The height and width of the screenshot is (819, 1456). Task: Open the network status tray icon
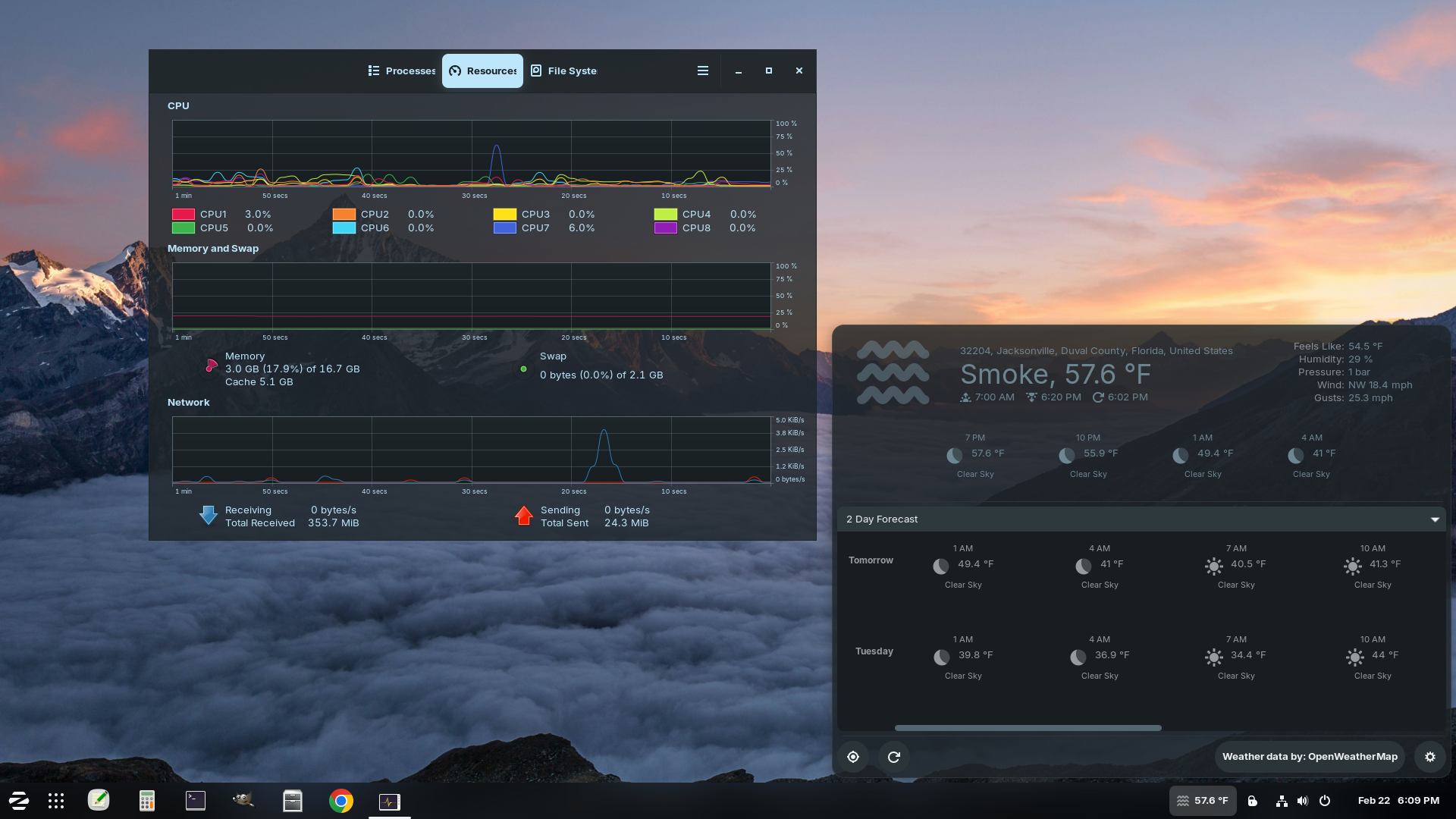click(x=1282, y=801)
